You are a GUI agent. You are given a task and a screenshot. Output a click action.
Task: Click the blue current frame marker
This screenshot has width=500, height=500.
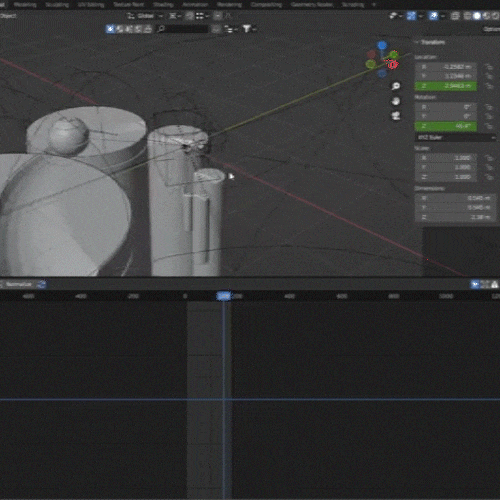223,296
